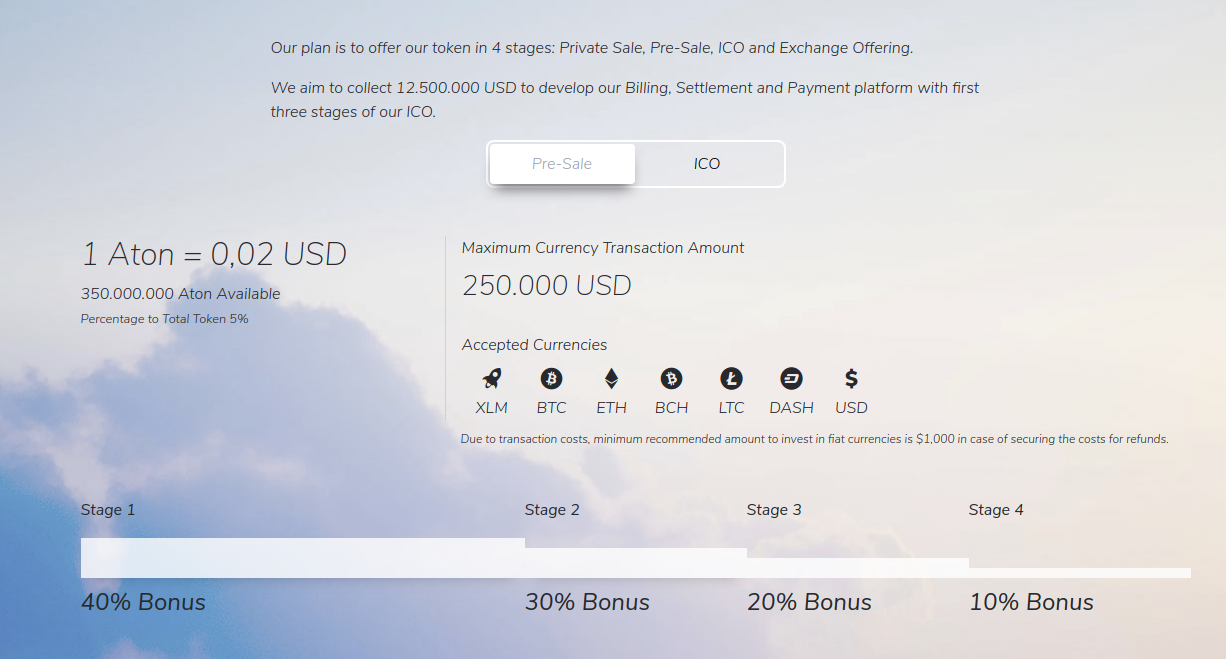Click the 250.000 USD maximum amount

(x=547, y=286)
